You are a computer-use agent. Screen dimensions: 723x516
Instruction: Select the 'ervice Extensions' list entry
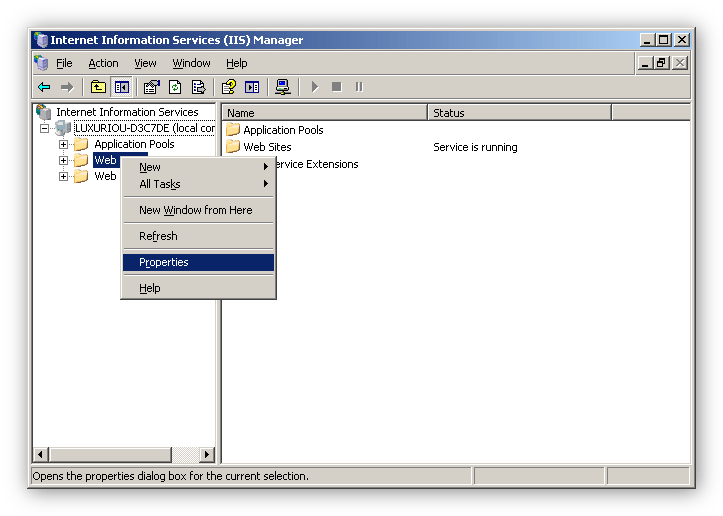316,164
